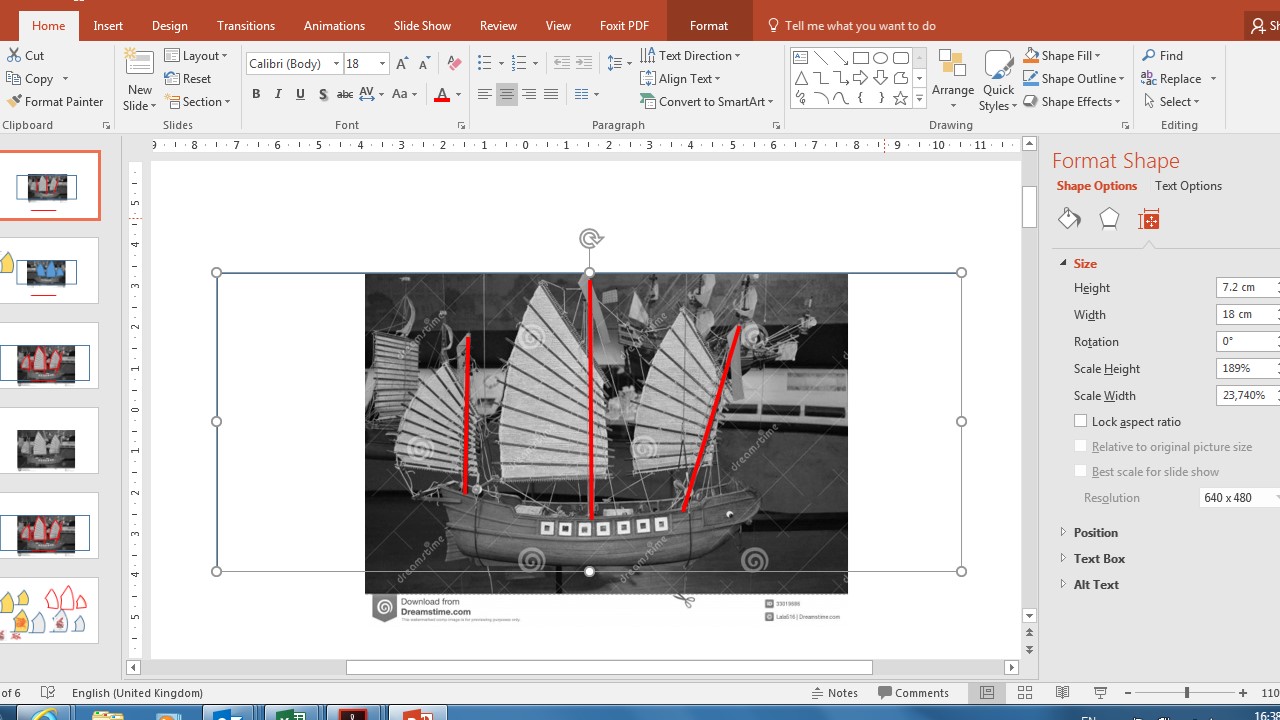1280x720 pixels.
Task: Adjust the zoom slider handle
Action: pos(1187,693)
